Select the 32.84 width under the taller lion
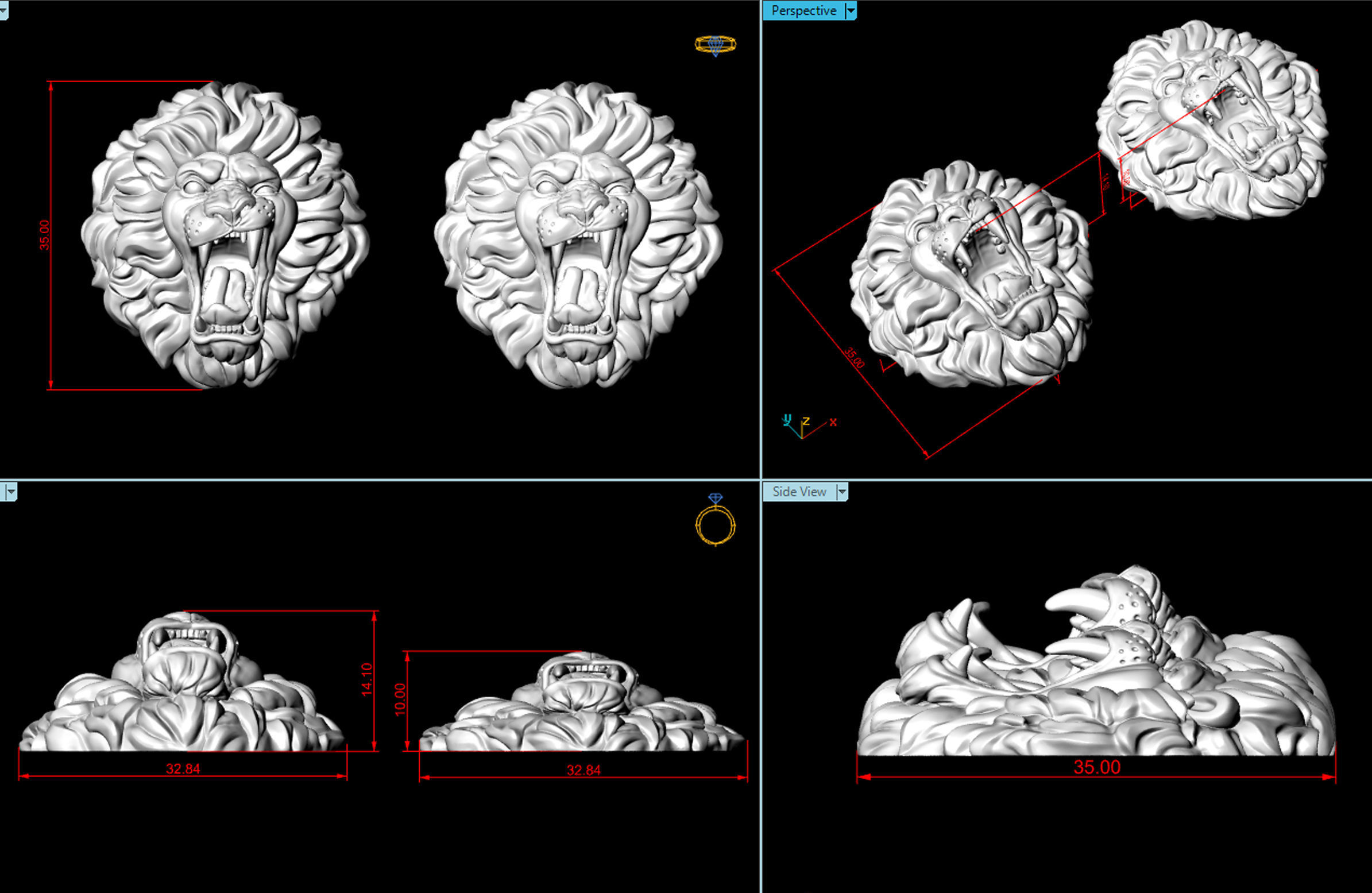This screenshot has height=893, width=1372. point(183,768)
